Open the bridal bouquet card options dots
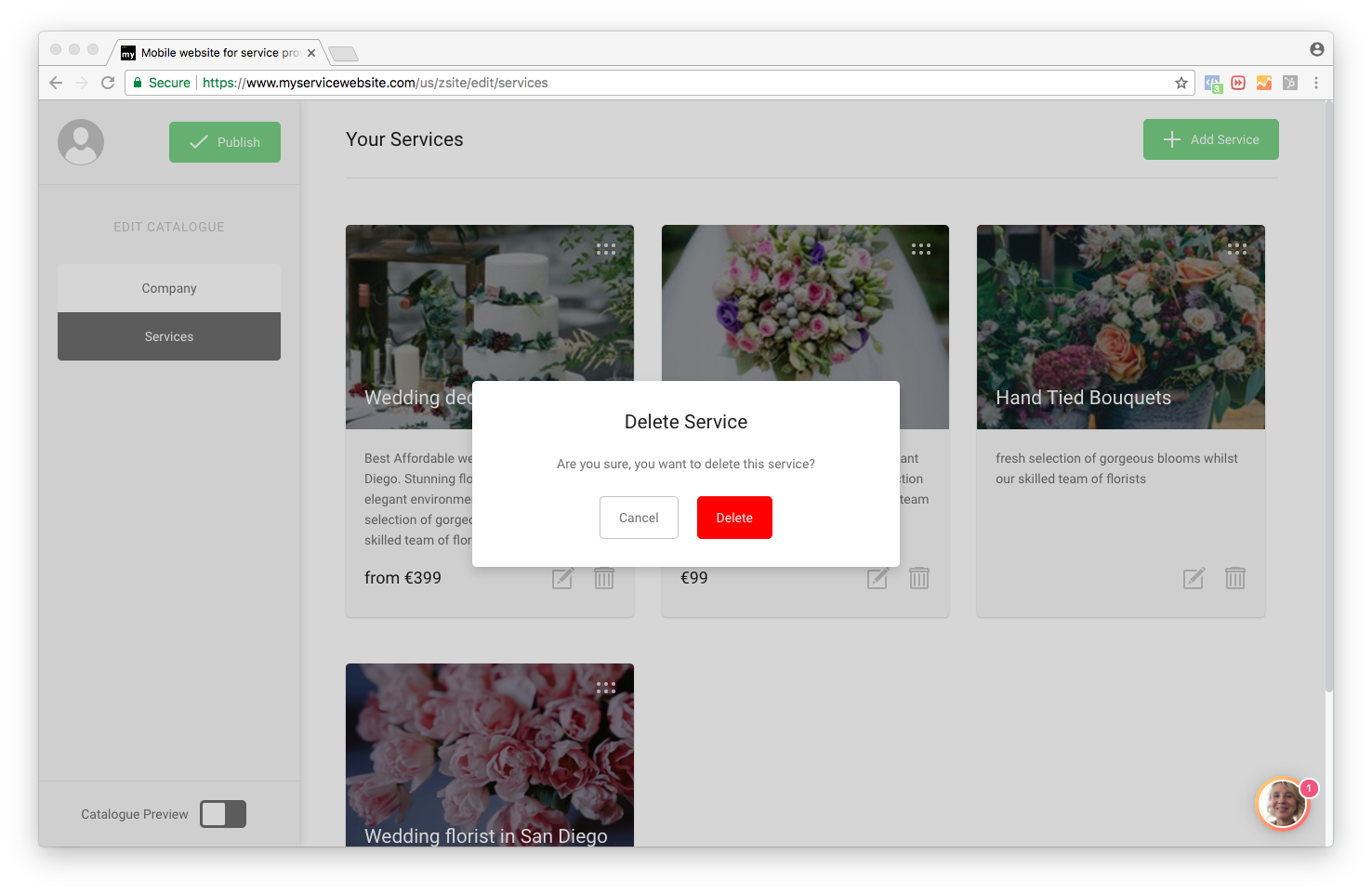Viewport: 1372px width, 893px height. pos(921,249)
